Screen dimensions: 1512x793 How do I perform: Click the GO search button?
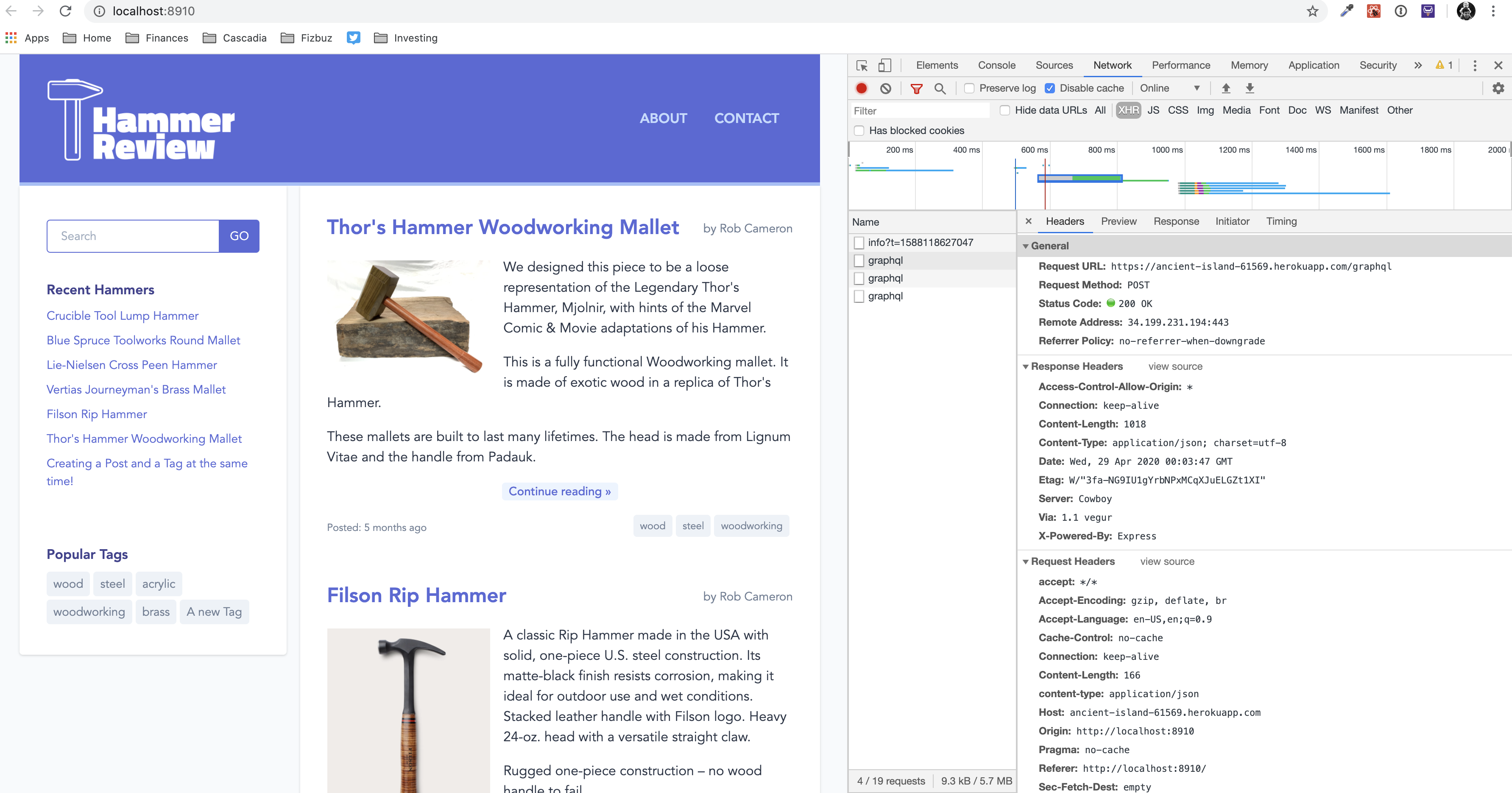239,236
